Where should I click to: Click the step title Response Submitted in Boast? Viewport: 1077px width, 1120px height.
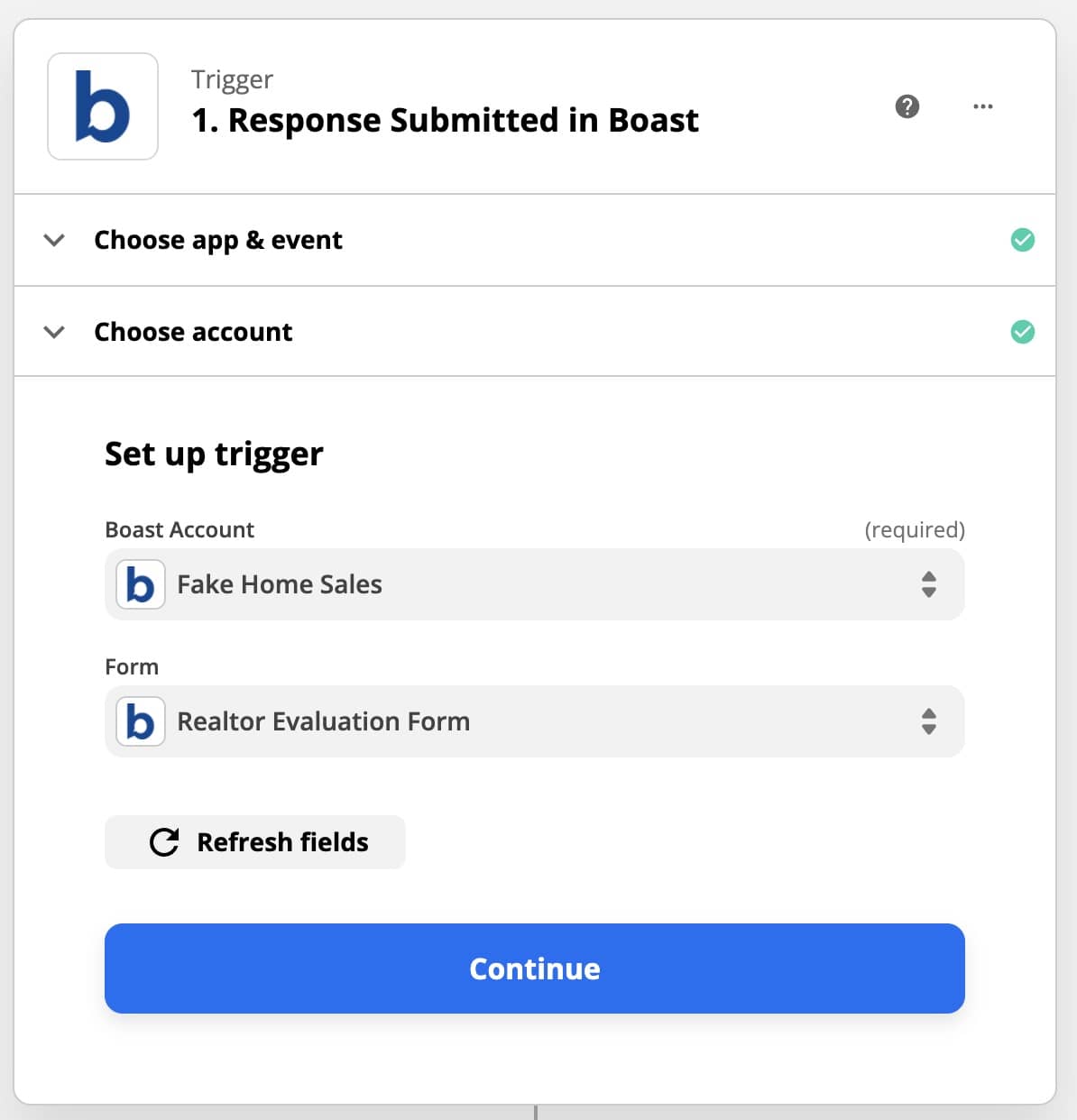pos(445,120)
